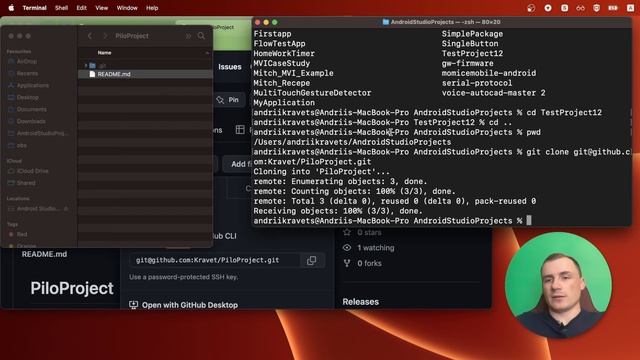
Task: Open the Help menu
Action: [152, 8]
